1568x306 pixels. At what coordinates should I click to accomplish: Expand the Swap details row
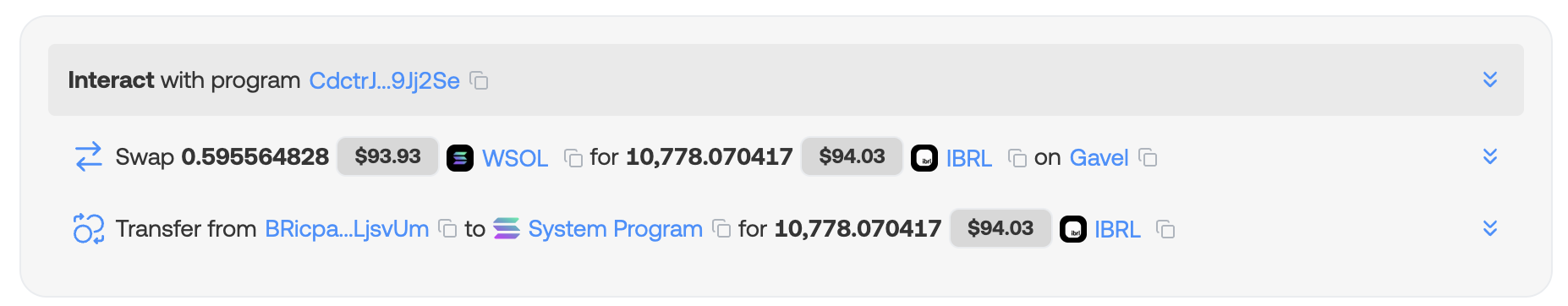click(x=1490, y=156)
